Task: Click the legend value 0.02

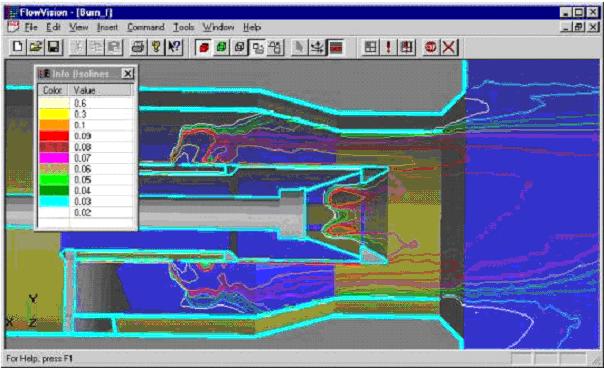Action: [82, 212]
